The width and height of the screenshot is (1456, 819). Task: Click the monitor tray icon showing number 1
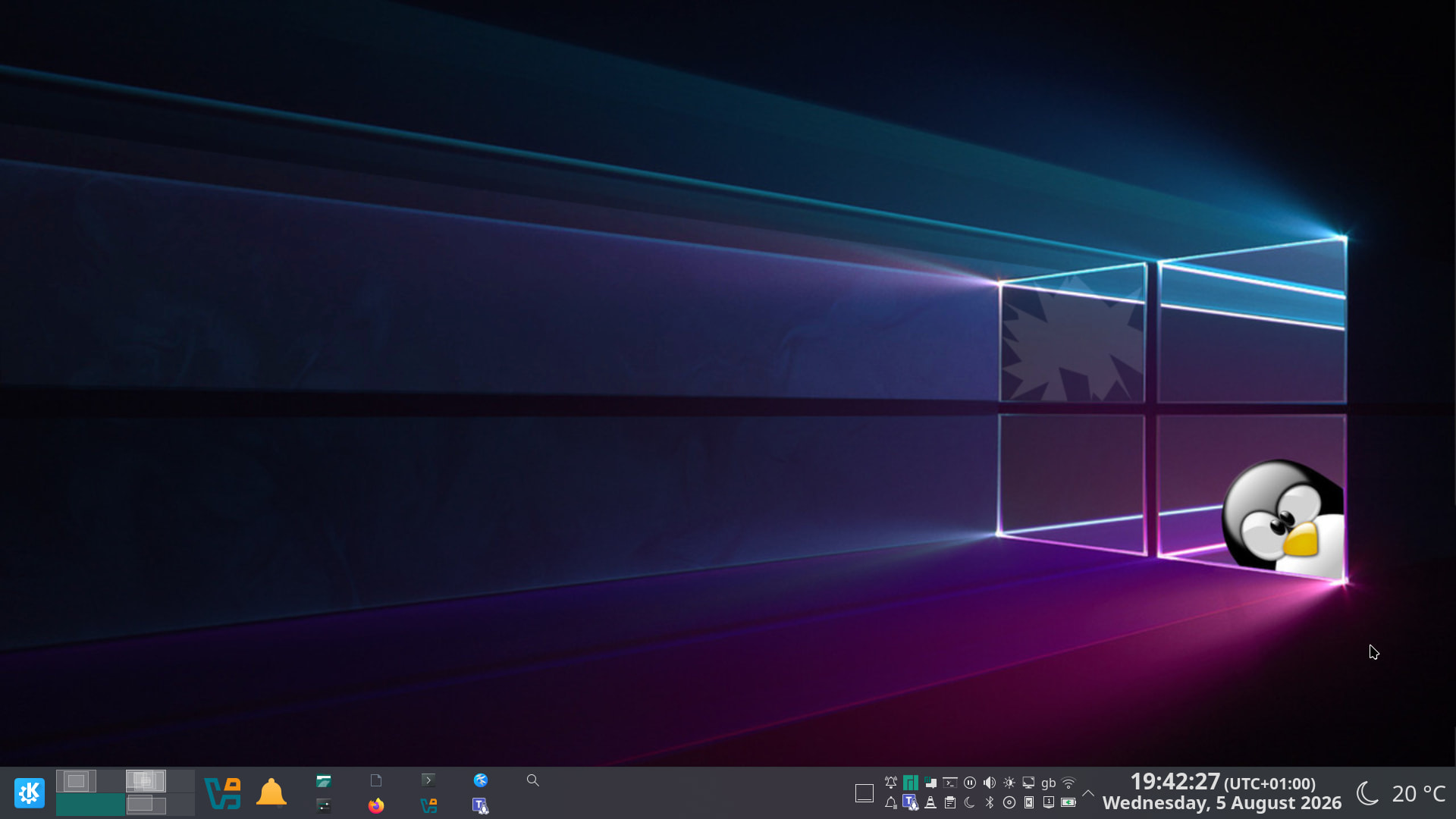tap(1049, 802)
